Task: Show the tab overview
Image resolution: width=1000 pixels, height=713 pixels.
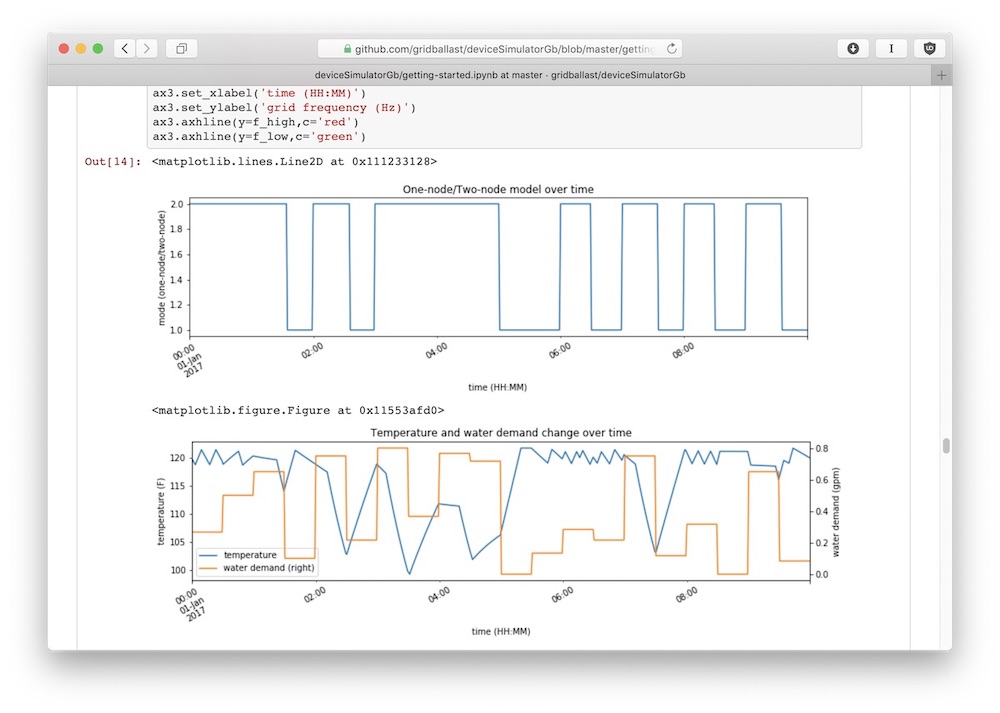Action: pos(182,48)
